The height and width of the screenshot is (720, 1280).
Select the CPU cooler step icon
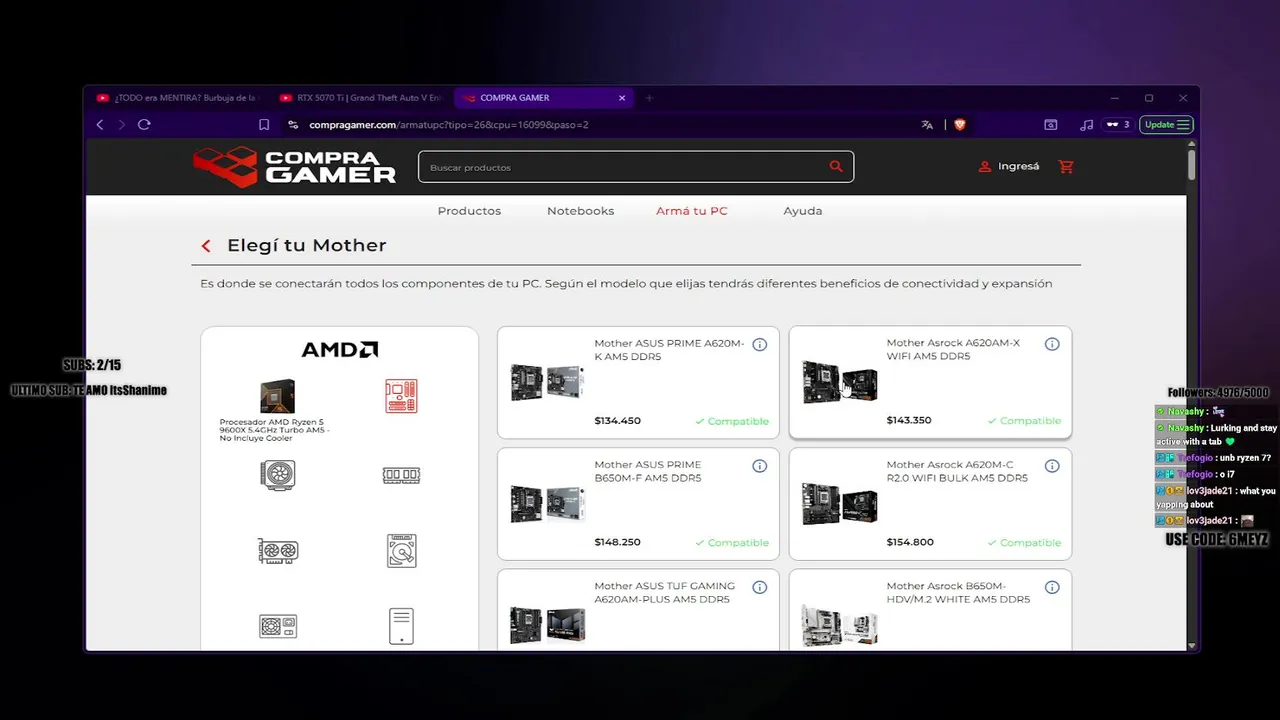click(278, 474)
